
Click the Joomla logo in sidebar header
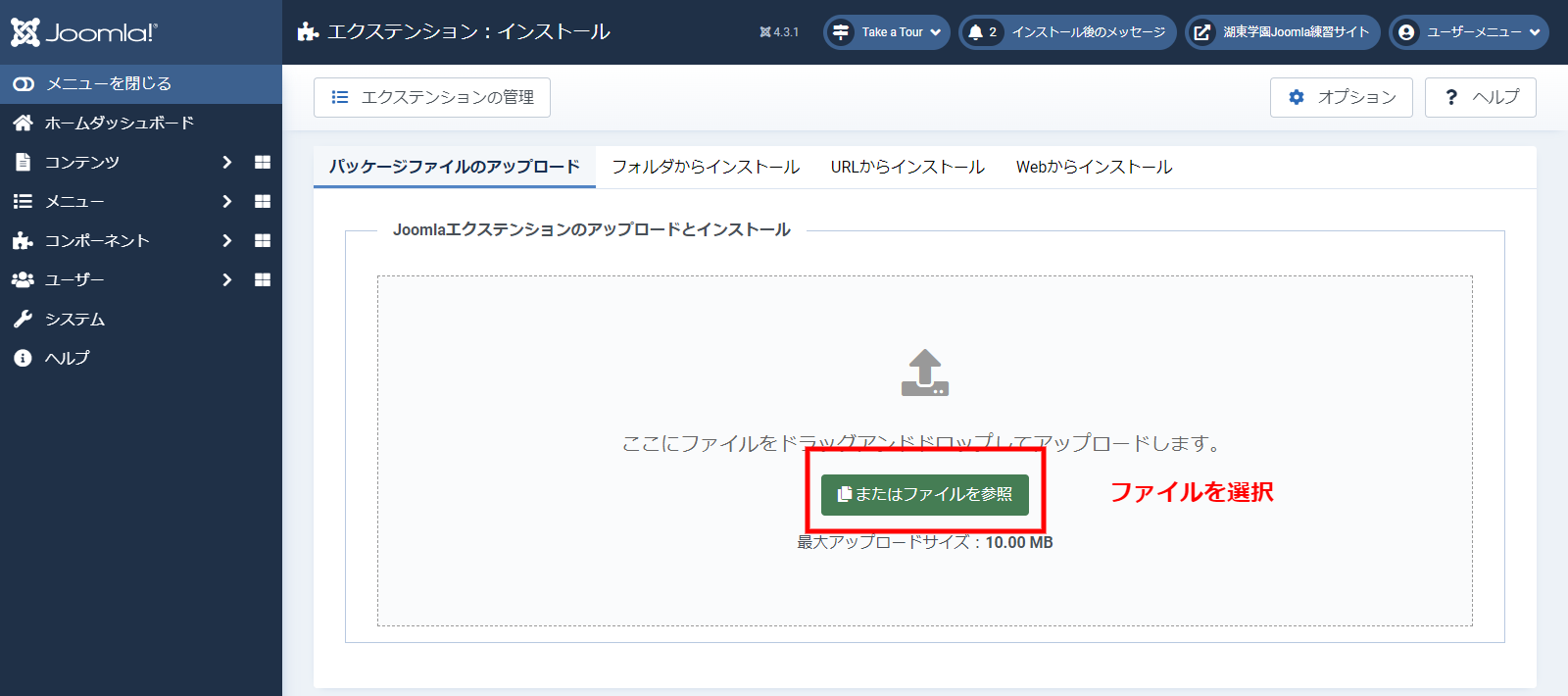click(x=84, y=32)
